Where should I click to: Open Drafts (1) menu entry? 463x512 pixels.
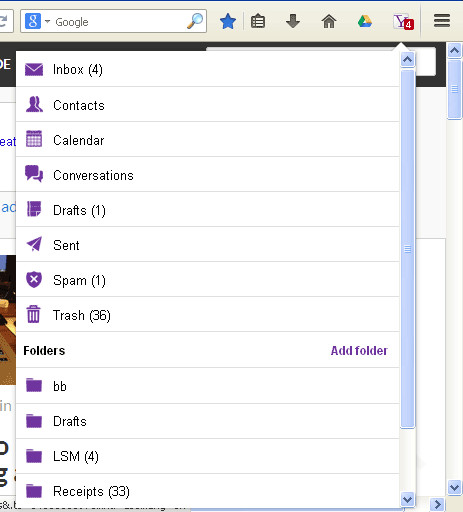click(x=208, y=209)
